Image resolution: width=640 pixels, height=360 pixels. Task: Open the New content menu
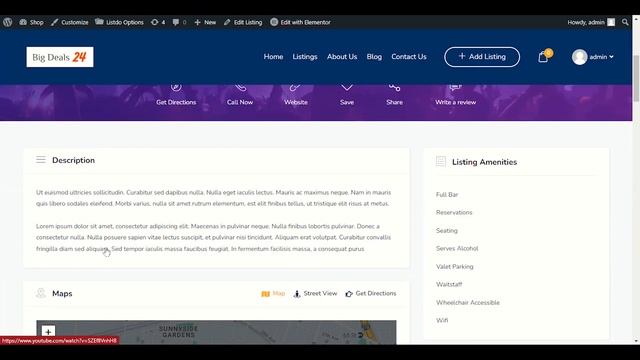tap(205, 22)
